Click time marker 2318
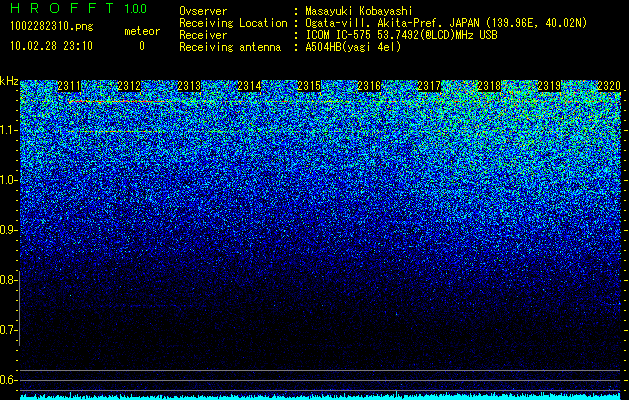Screen dimensions: 629x400 [489, 86]
